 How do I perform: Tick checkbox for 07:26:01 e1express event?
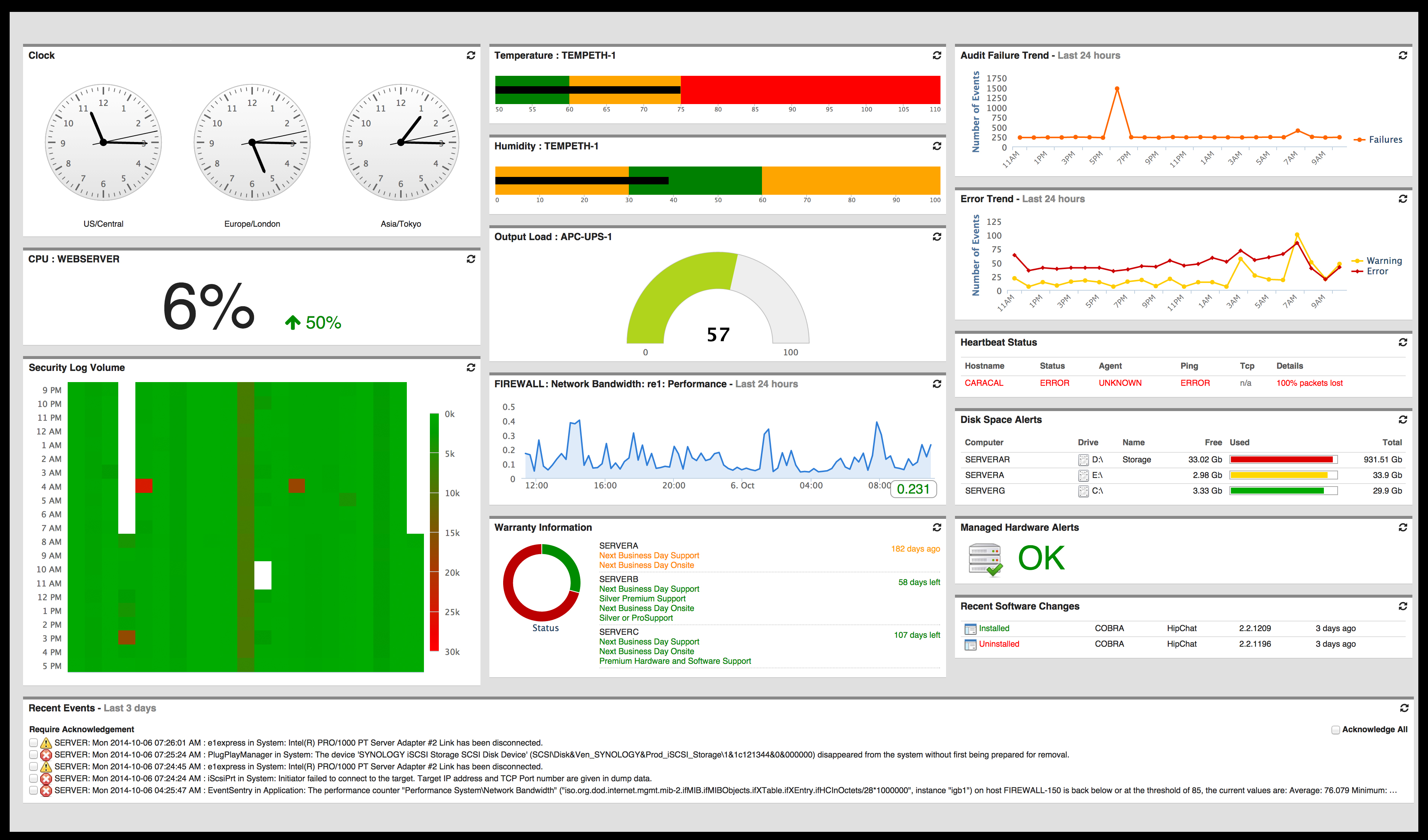[x=33, y=743]
